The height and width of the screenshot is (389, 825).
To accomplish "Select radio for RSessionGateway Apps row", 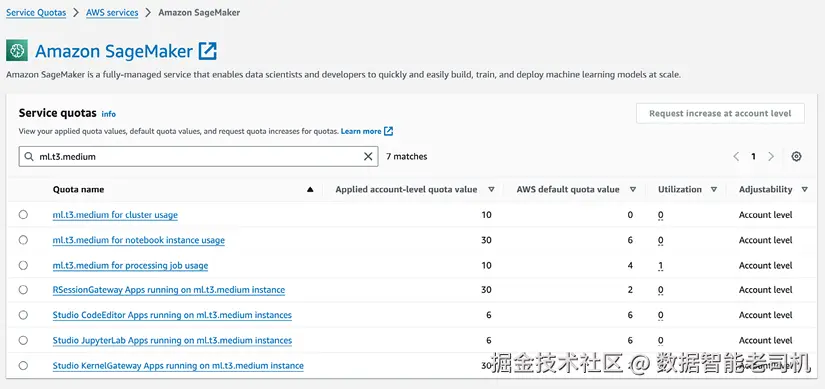I will [23, 290].
